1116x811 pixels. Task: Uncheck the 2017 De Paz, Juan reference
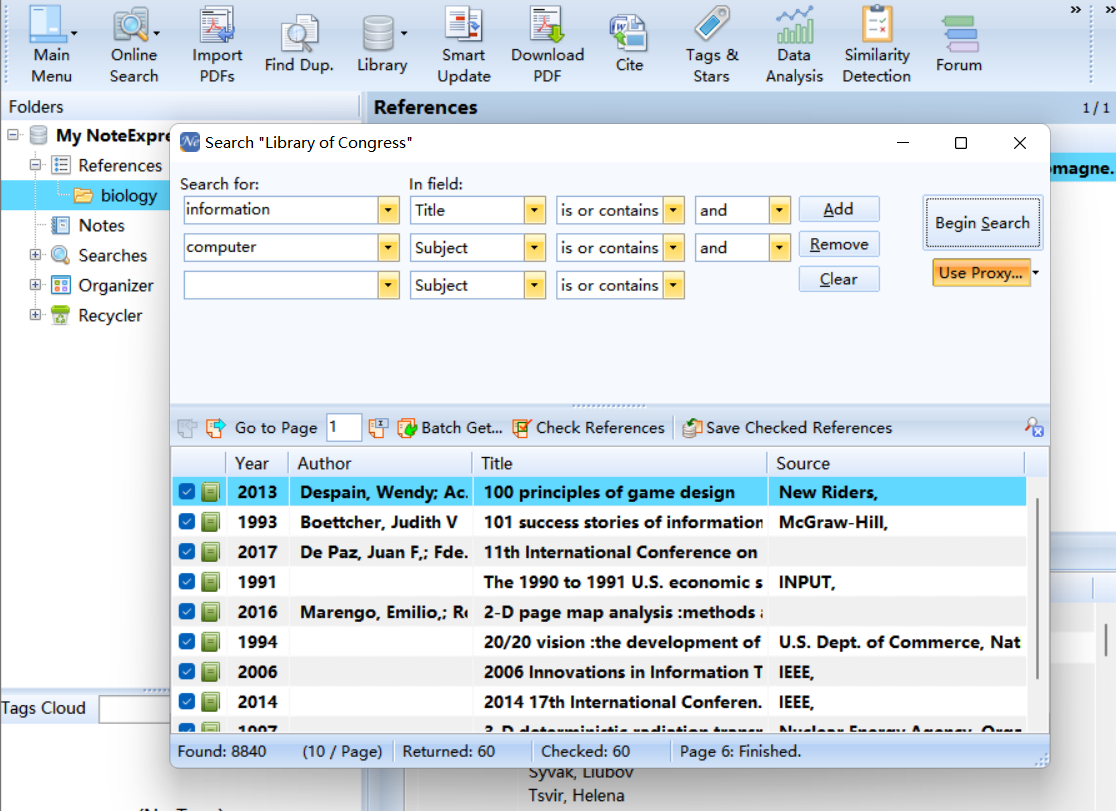[x=186, y=552]
